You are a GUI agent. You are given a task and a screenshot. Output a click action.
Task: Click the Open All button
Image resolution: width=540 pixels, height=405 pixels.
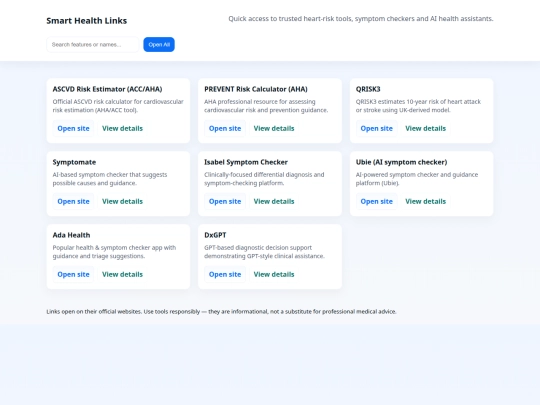click(x=159, y=44)
